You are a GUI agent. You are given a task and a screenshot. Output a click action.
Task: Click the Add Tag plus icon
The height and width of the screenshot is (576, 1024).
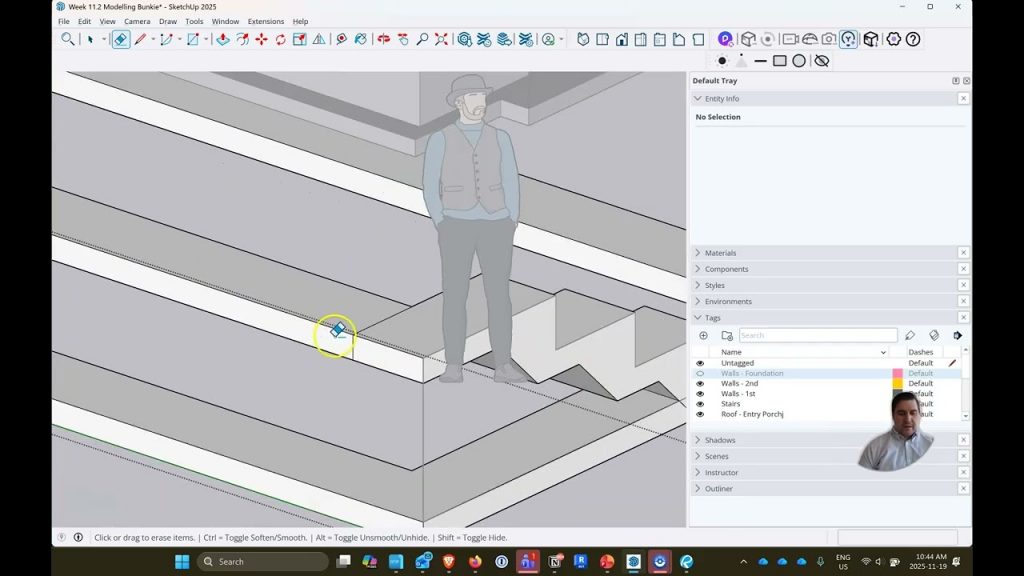coord(703,336)
